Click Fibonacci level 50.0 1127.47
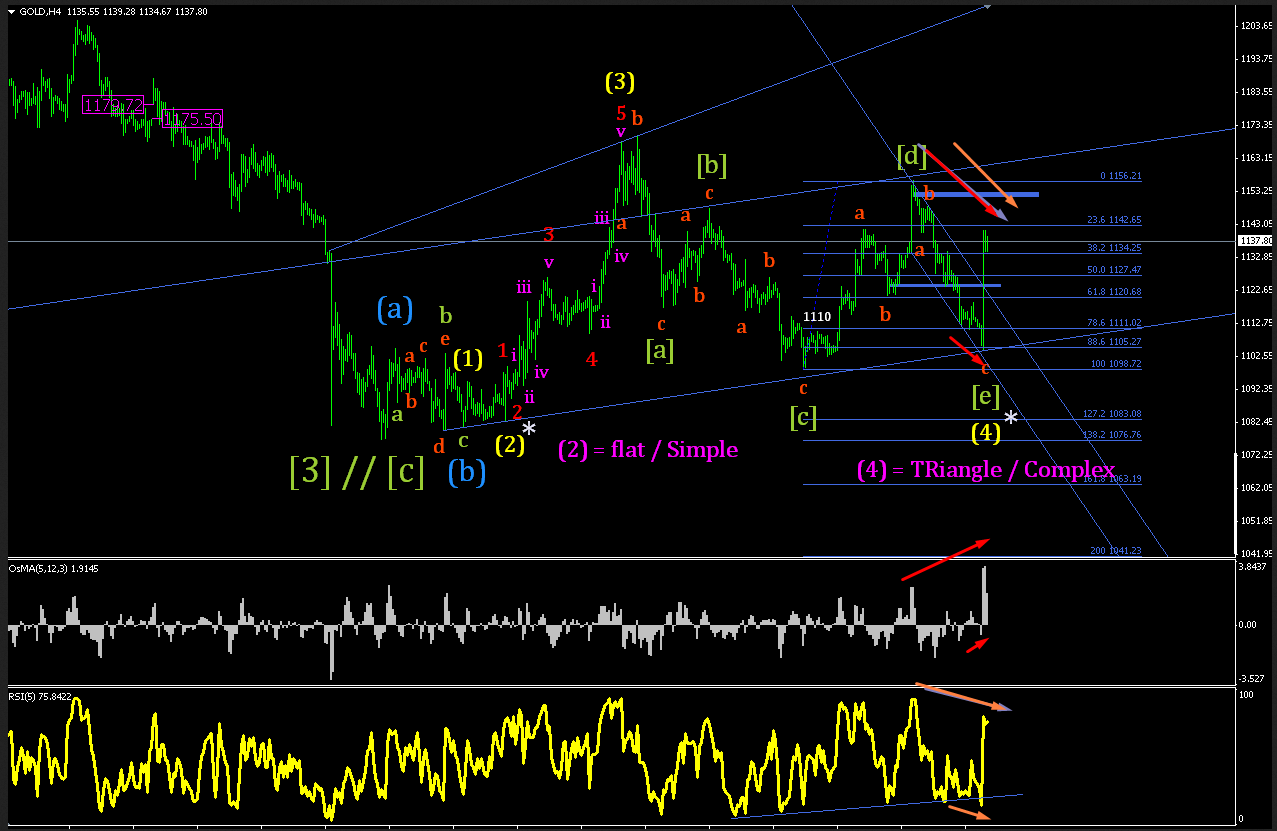 click(1114, 269)
